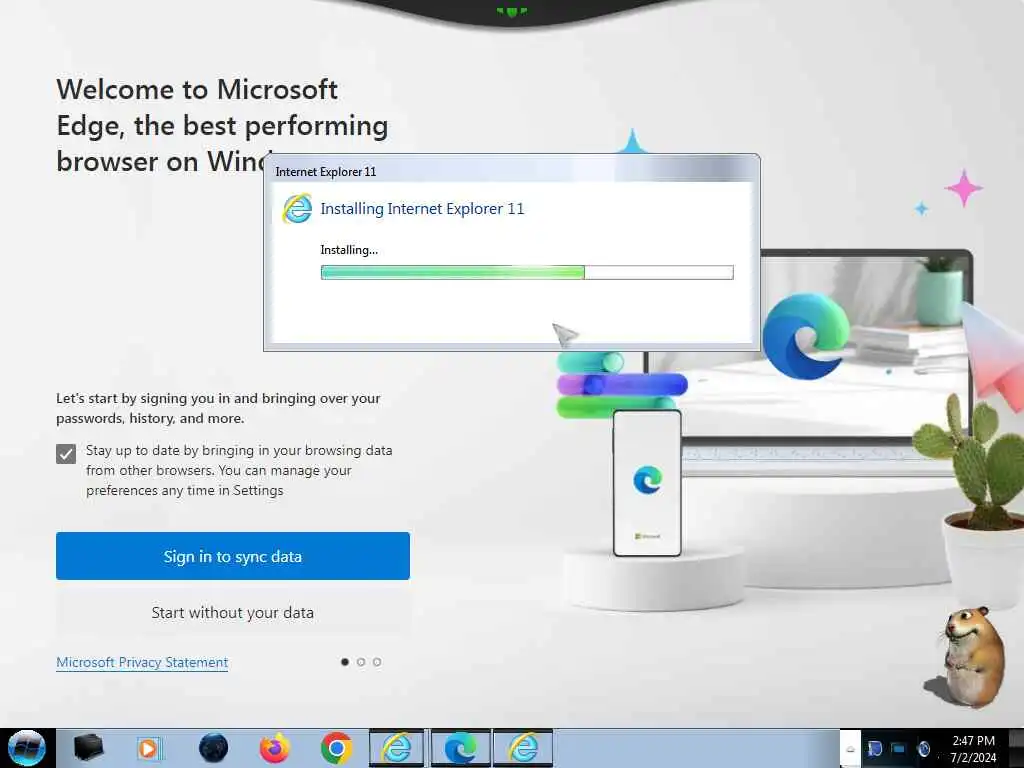Screen dimensions: 1024x768
Task: Click the Sign in to sync data button
Action: point(232,556)
